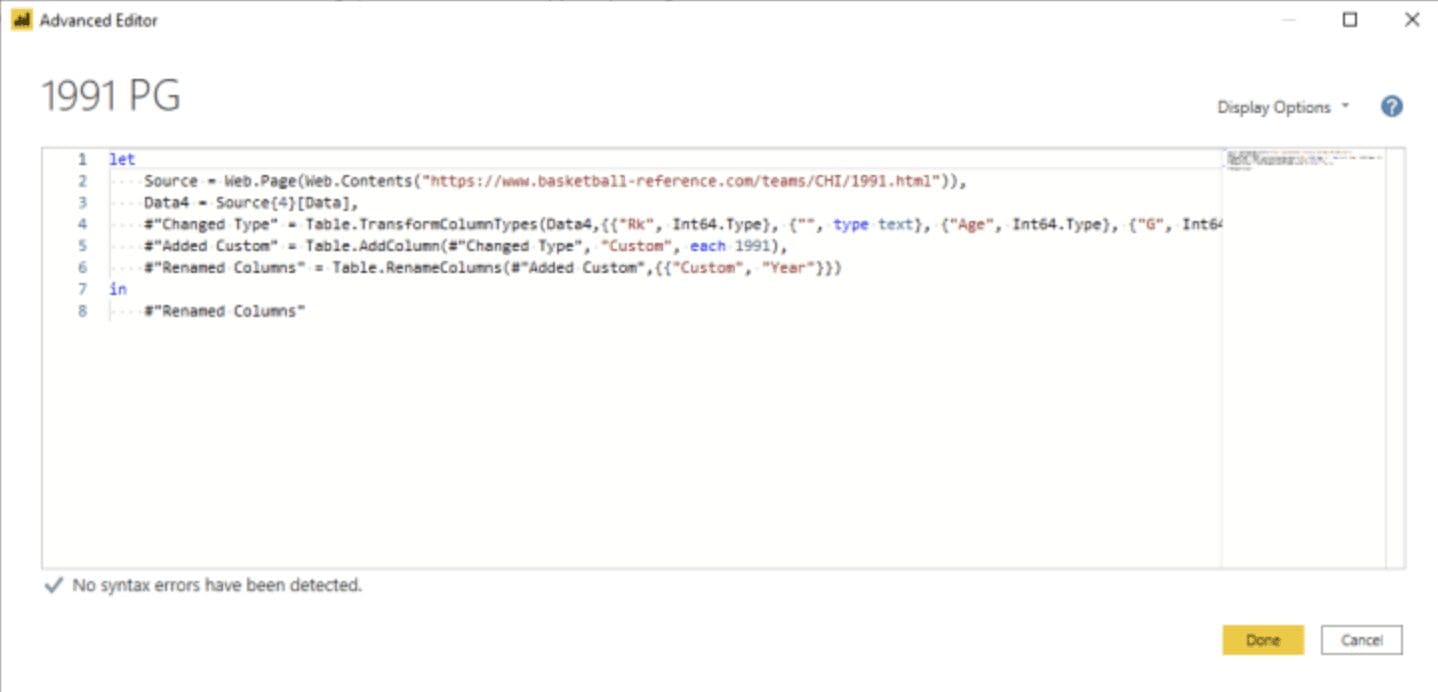1438x692 pixels.
Task: Click 'type text' on line 4
Action: (x=874, y=225)
